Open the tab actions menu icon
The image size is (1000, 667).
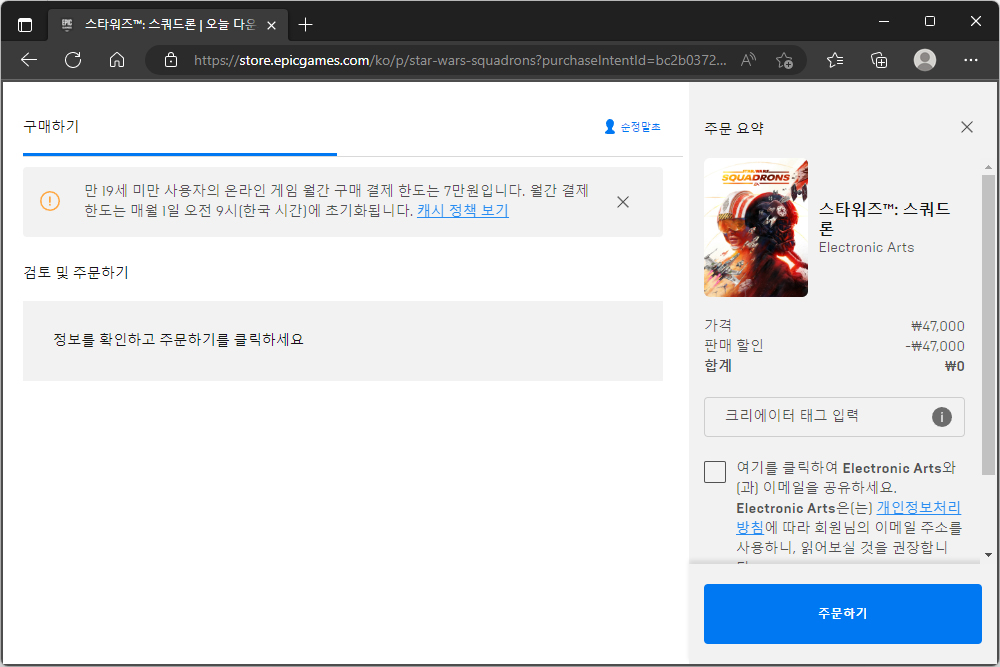tap(25, 25)
